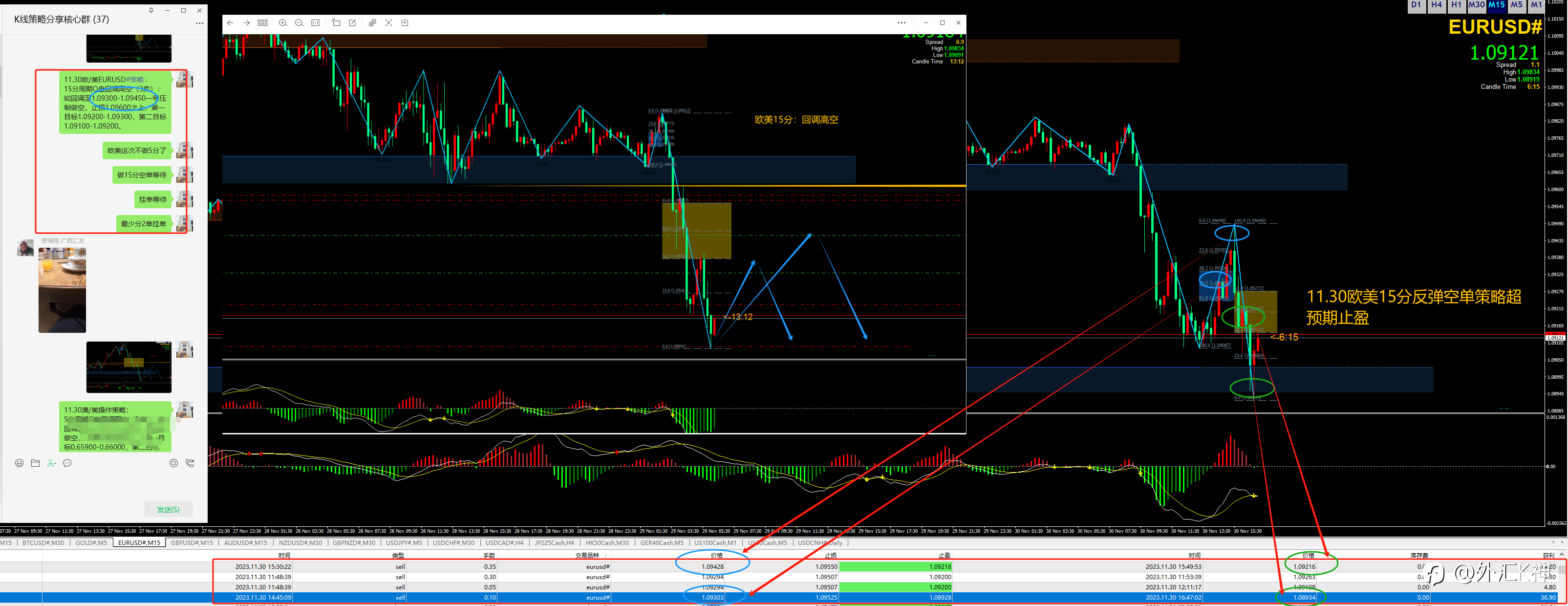Screen dimensions: 1568x606
Task: Click the 最少分2单挂单 message
Action: [144, 223]
